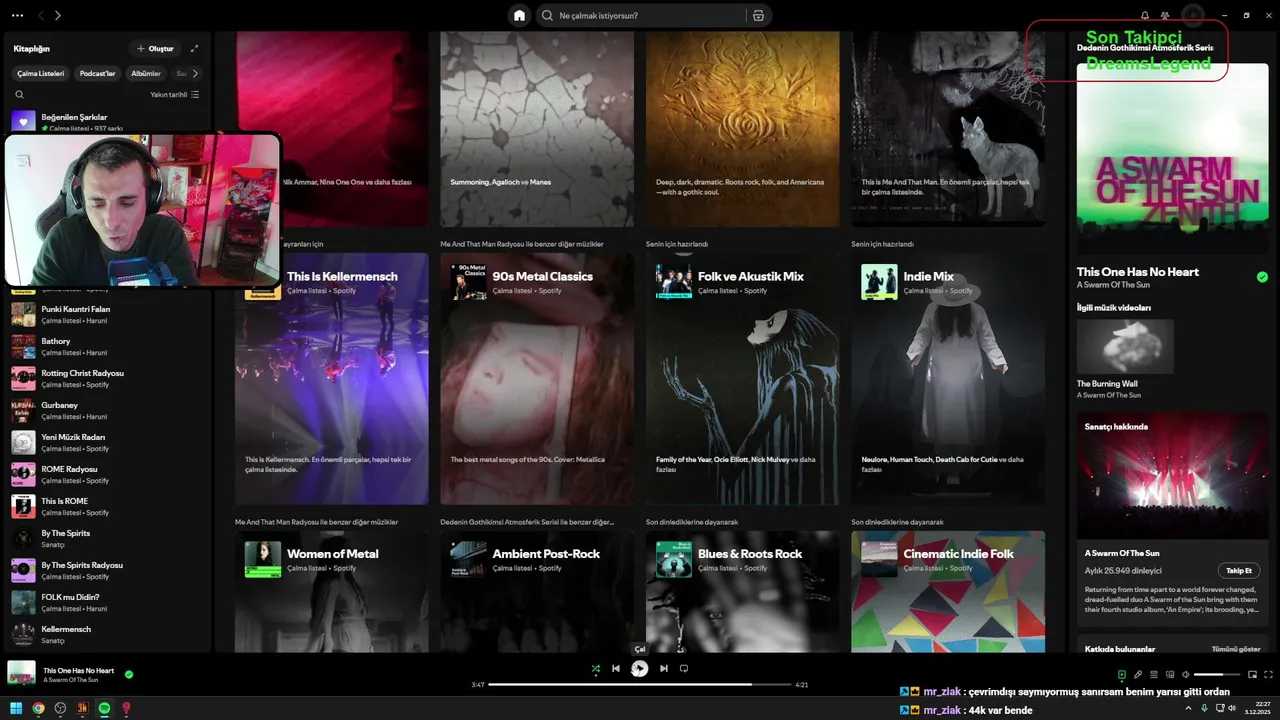This screenshot has height=720, width=1280.
Task: Open the connect to a device icon
Action: [1169, 674]
